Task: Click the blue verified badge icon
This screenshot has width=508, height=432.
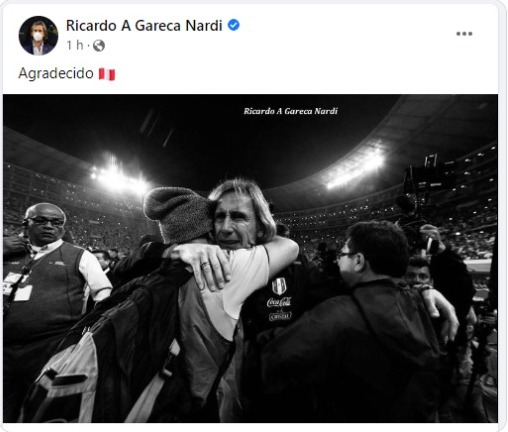Action: pos(234,25)
